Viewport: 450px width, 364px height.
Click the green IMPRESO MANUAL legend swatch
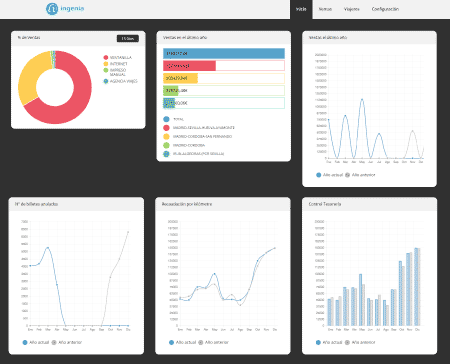[106, 70]
